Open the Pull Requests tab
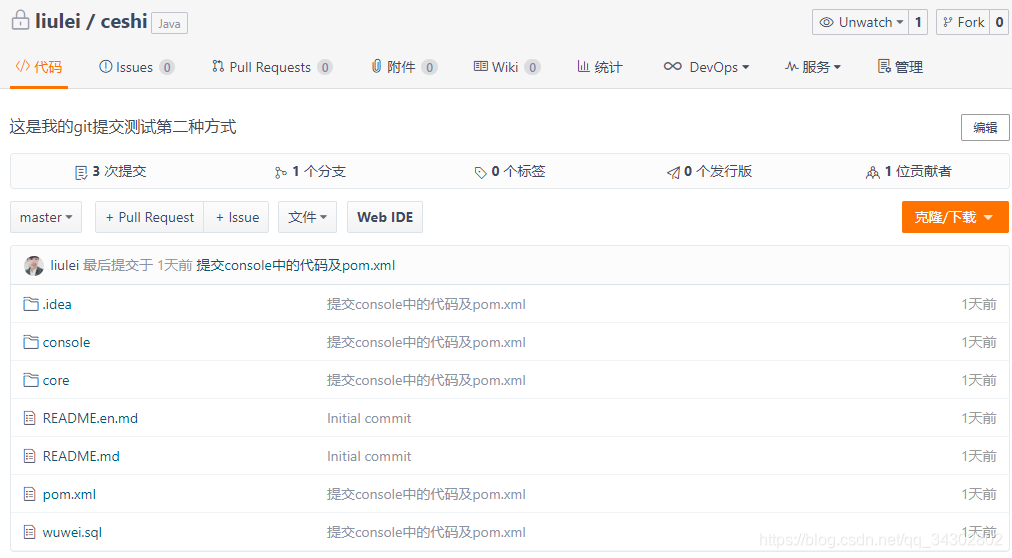The width and height of the screenshot is (1012, 558). (x=272, y=67)
